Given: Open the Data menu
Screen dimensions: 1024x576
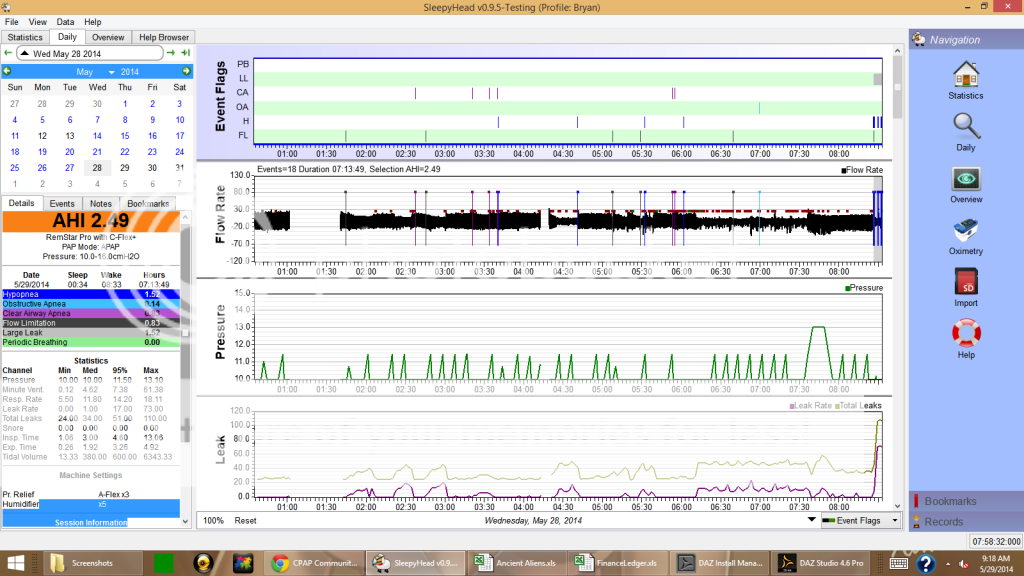Looking at the screenshot, I should click(65, 21).
